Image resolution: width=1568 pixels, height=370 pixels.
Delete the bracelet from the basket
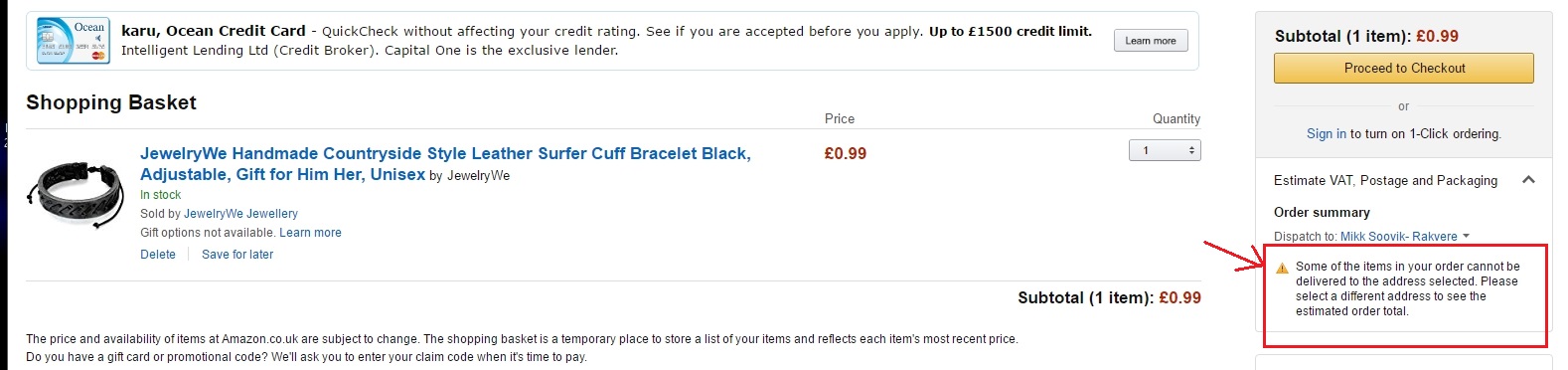pyautogui.click(x=158, y=255)
